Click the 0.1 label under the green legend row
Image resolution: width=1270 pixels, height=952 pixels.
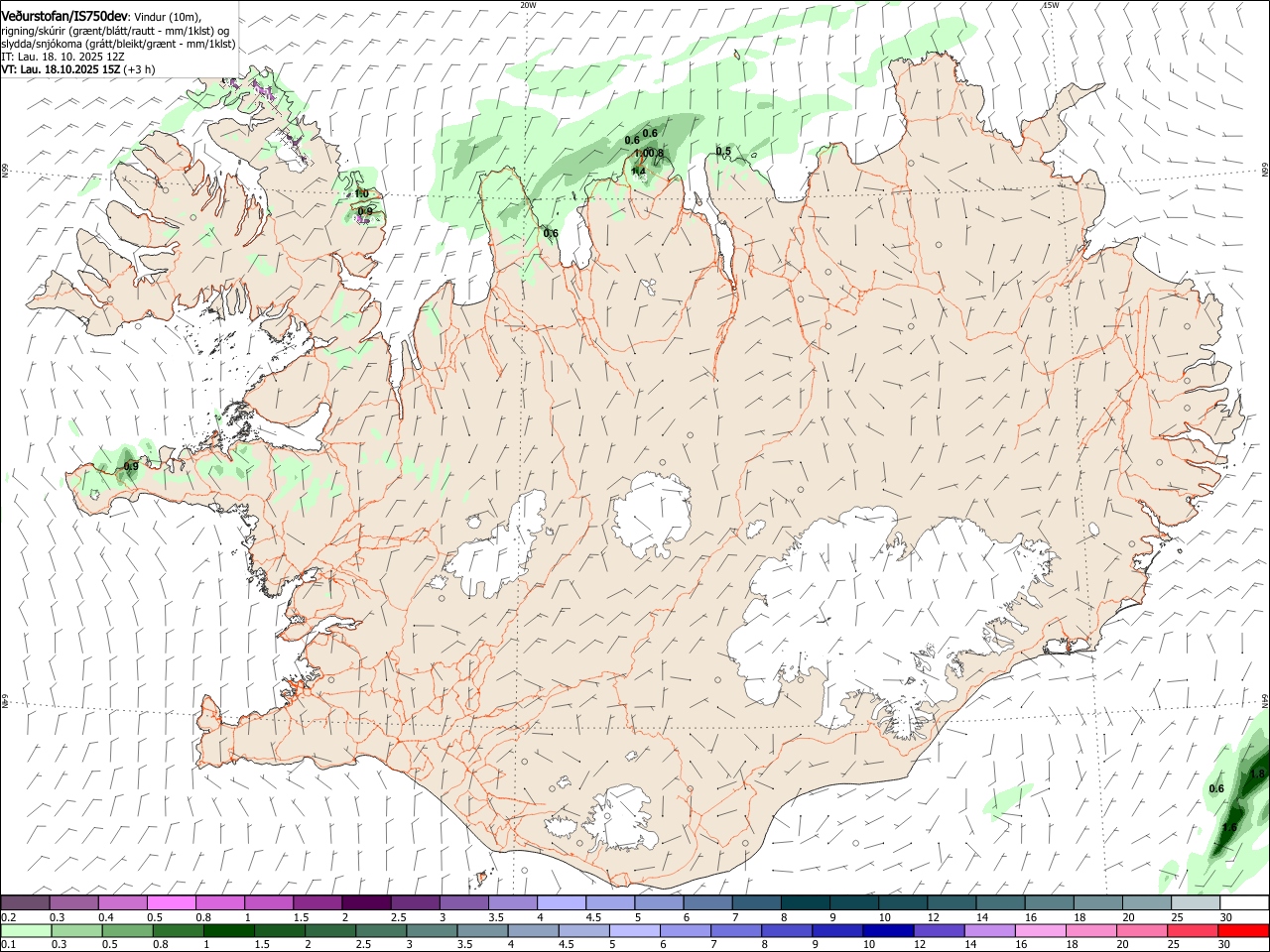pyautogui.click(x=7, y=945)
